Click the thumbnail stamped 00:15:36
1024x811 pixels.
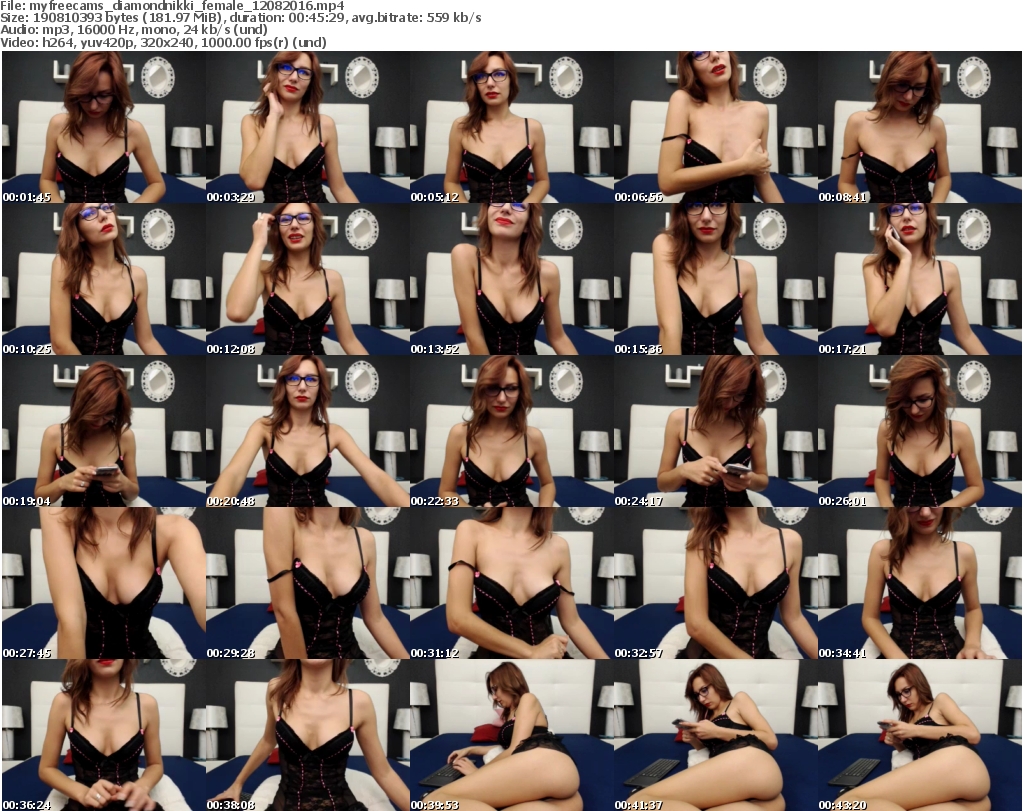point(715,279)
